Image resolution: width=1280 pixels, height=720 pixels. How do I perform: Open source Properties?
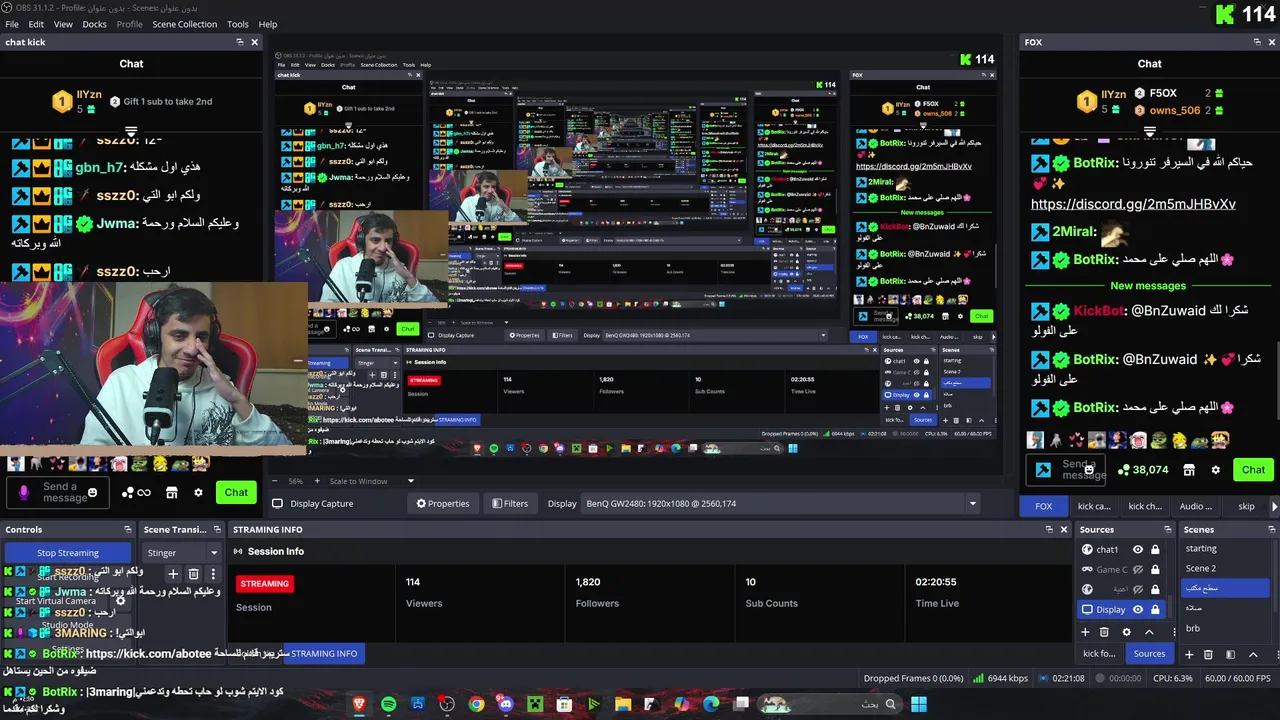(443, 504)
